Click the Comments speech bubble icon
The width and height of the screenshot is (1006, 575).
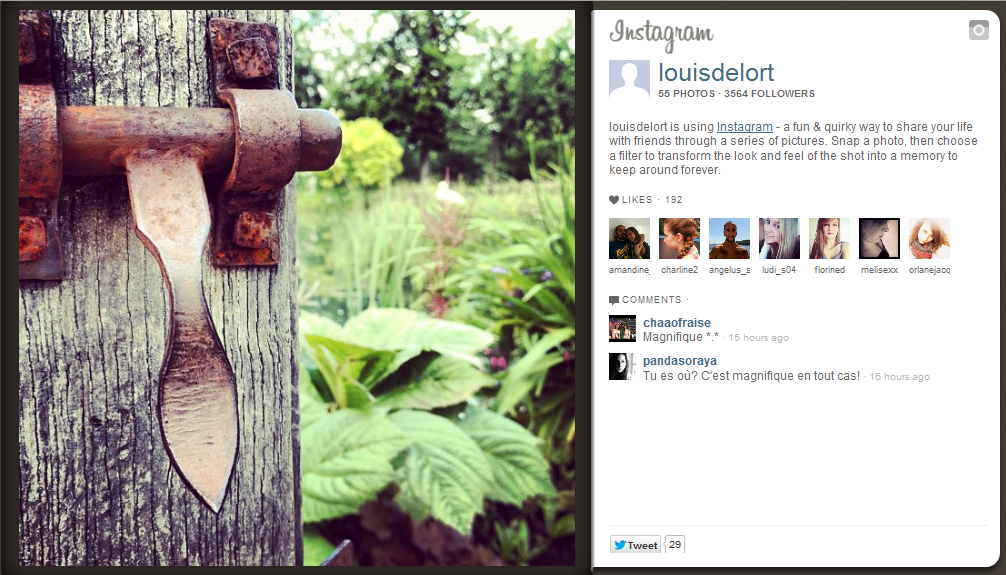tap(614, 300)
